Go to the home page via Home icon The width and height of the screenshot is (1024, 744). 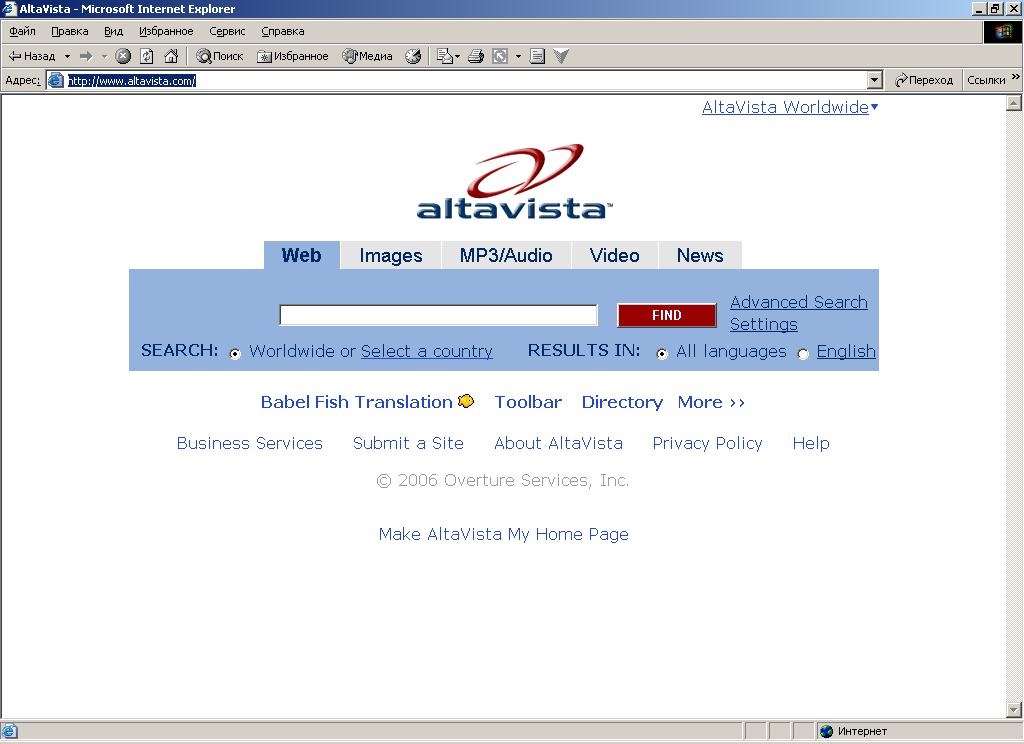(171, 56)
